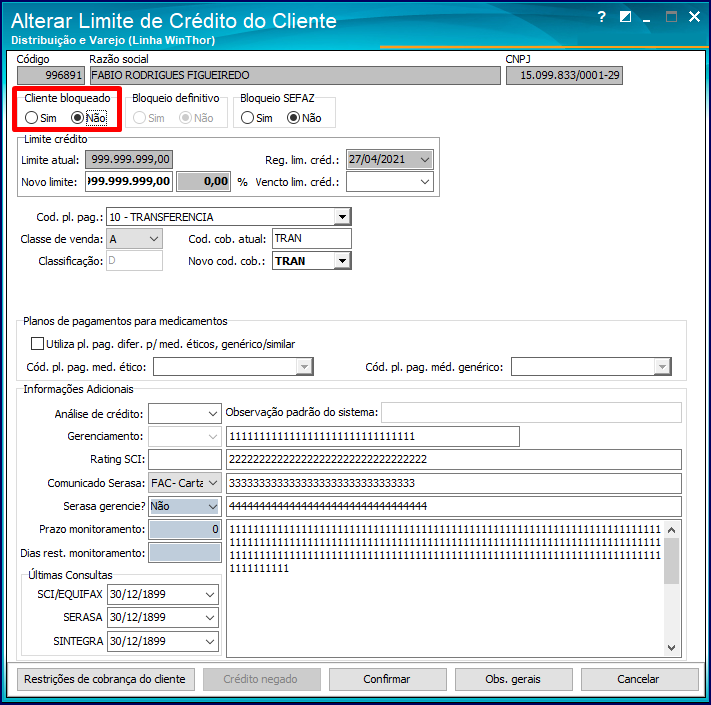The height and width of the screenshot is (705, 711).
Task: Click the Observação padrão do sistema field
Action: (531, 413)
